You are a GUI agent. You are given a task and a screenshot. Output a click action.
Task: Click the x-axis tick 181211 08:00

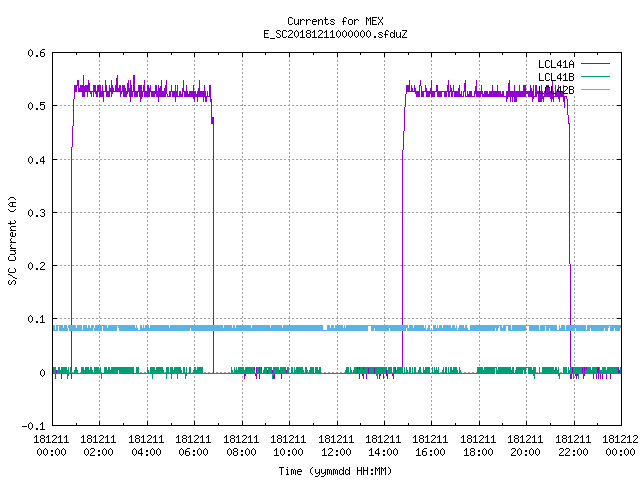coord(241,446)
